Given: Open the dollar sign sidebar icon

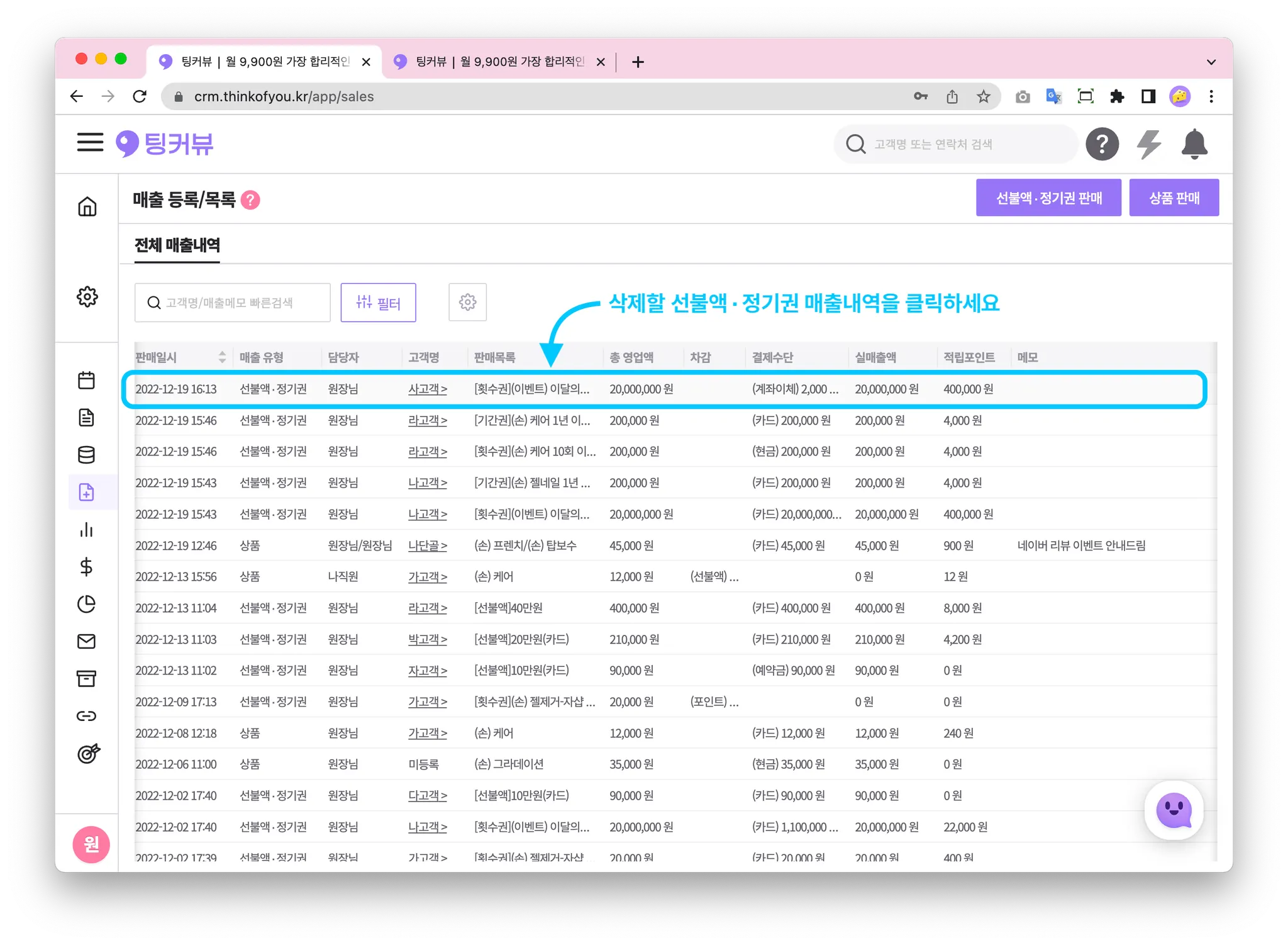Looking at the screenshot, I should (x=86, y=567).
